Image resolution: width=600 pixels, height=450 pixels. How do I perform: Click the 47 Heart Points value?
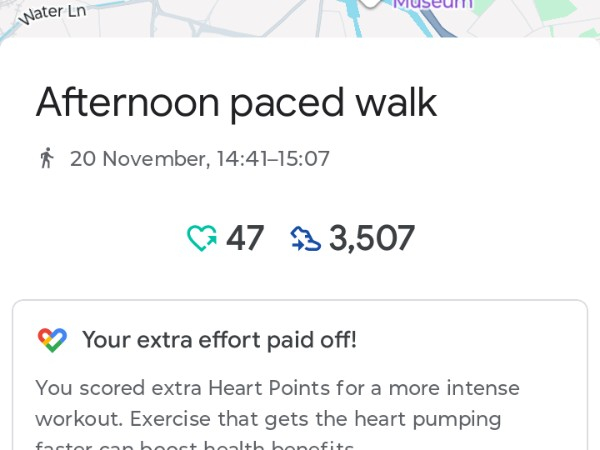tap(245, 238)
